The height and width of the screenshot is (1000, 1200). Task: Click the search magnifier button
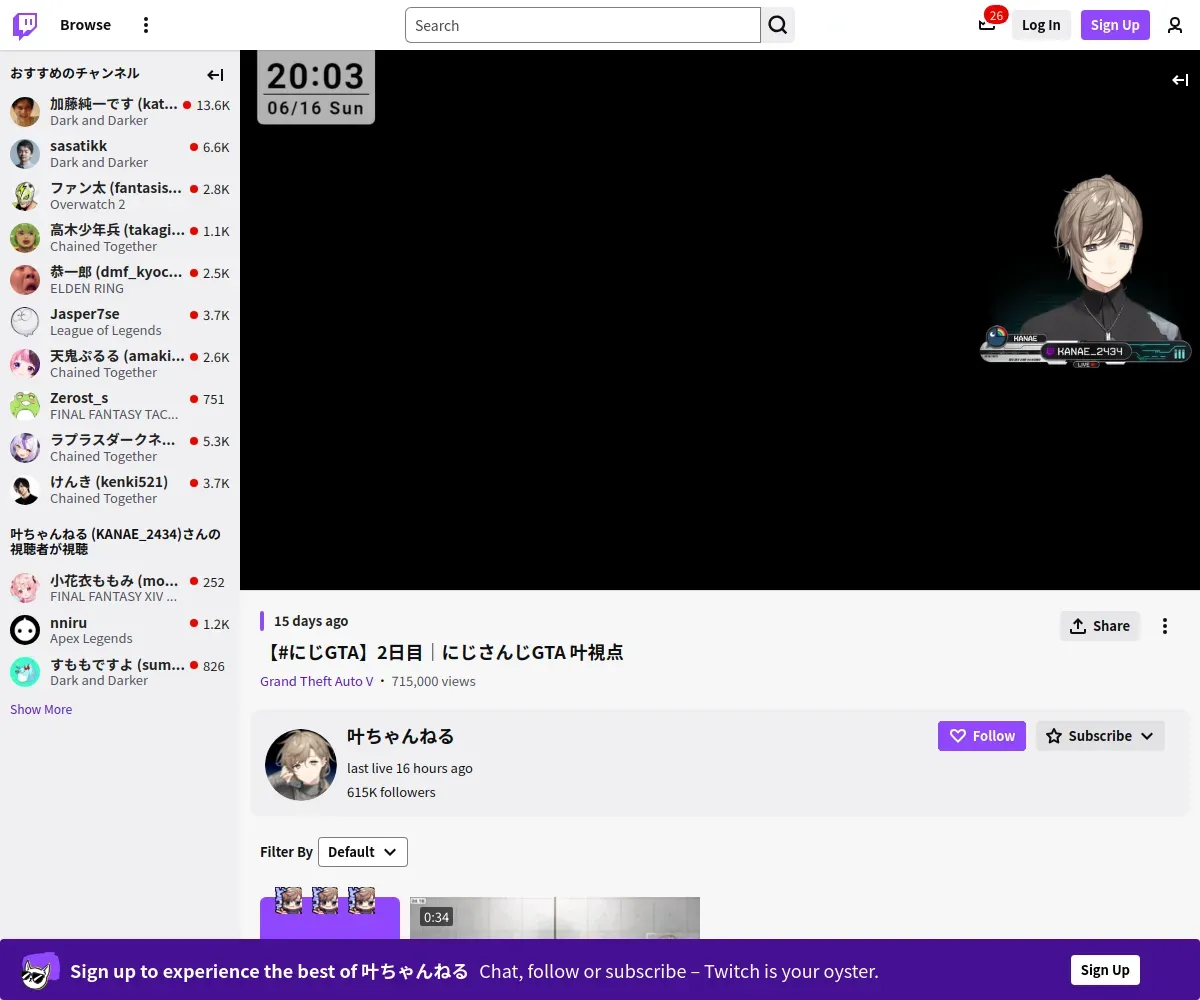778,25
